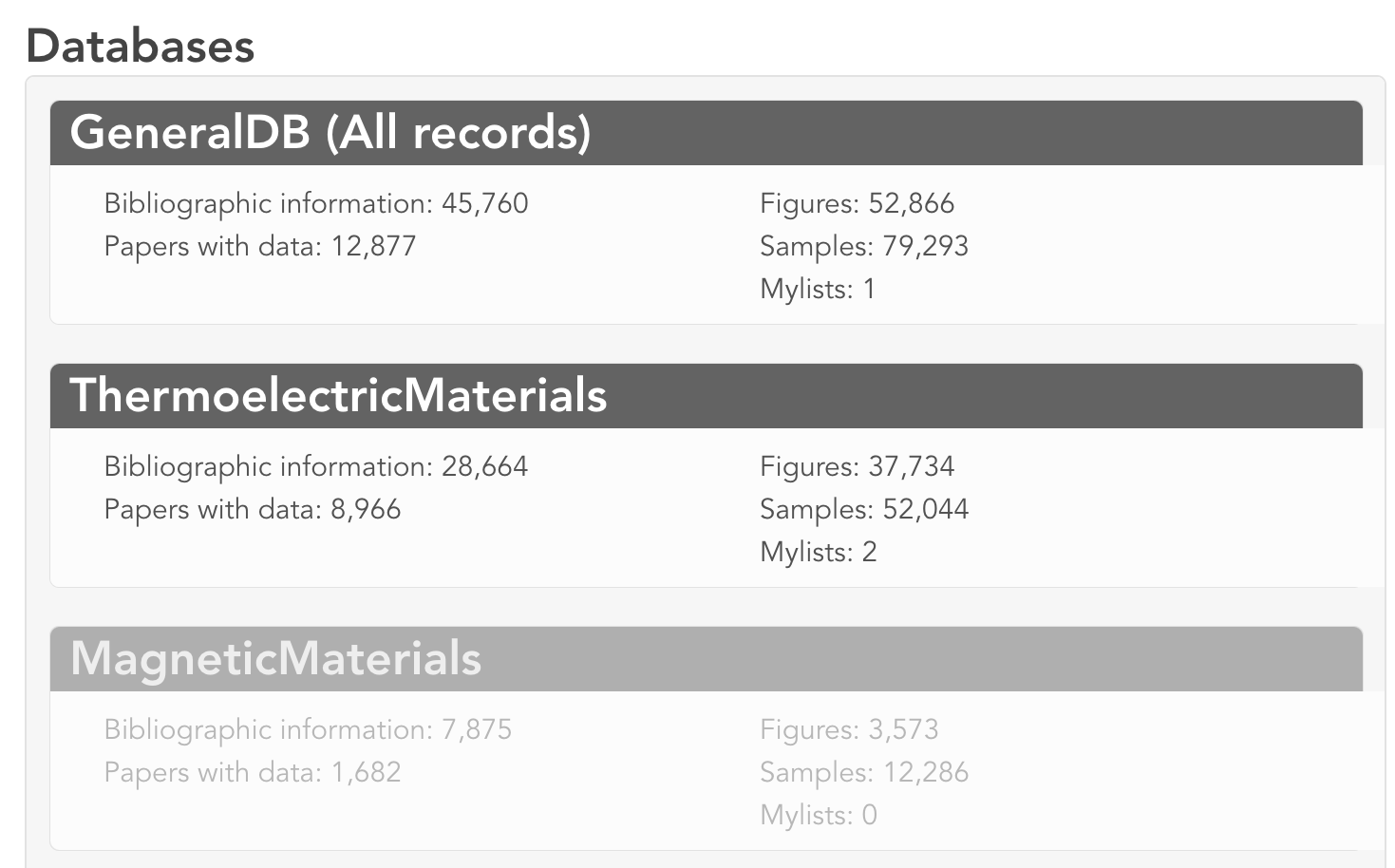Open the MagneticMaterials database header
1395x868 pixels.
pos(707,659)
